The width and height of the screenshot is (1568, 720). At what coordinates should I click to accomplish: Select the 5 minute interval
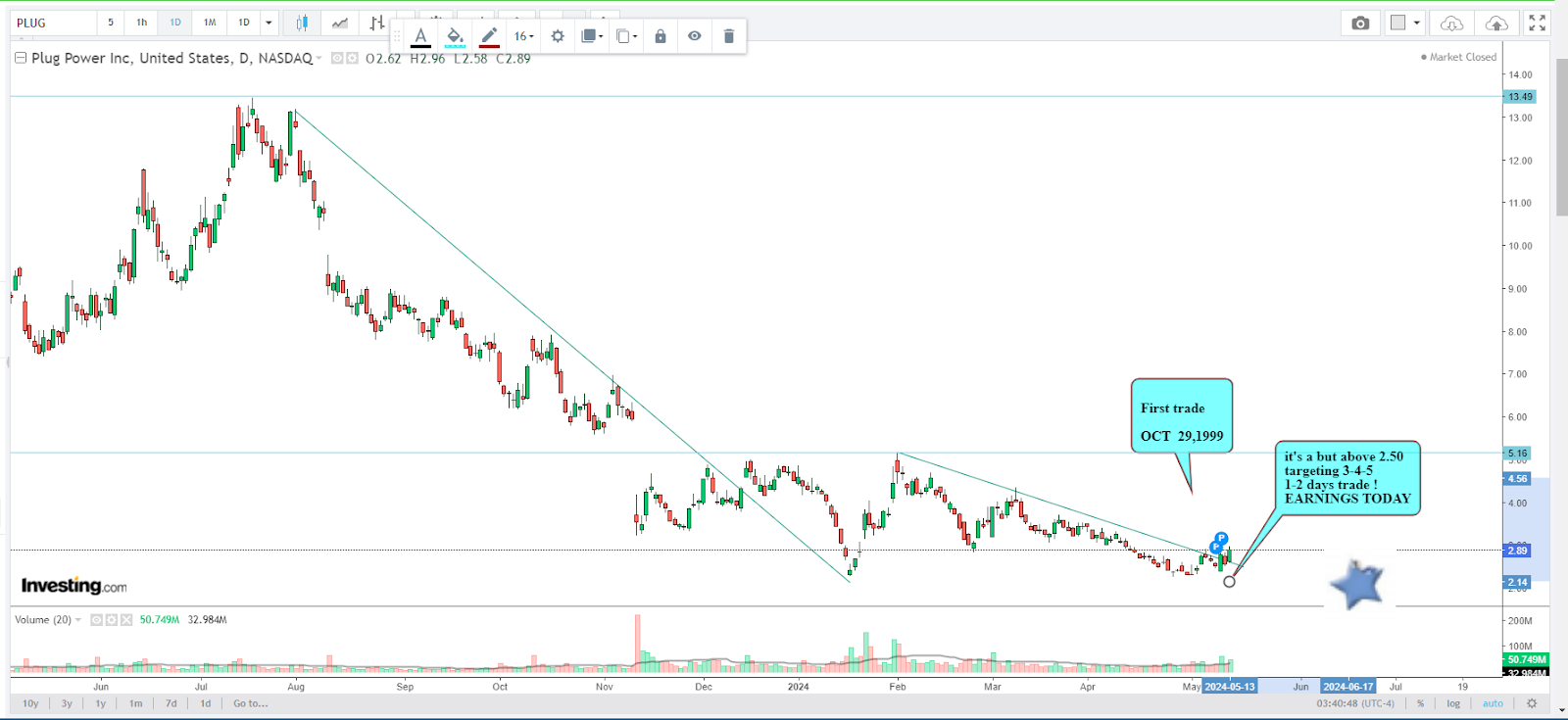pos(111,23)
